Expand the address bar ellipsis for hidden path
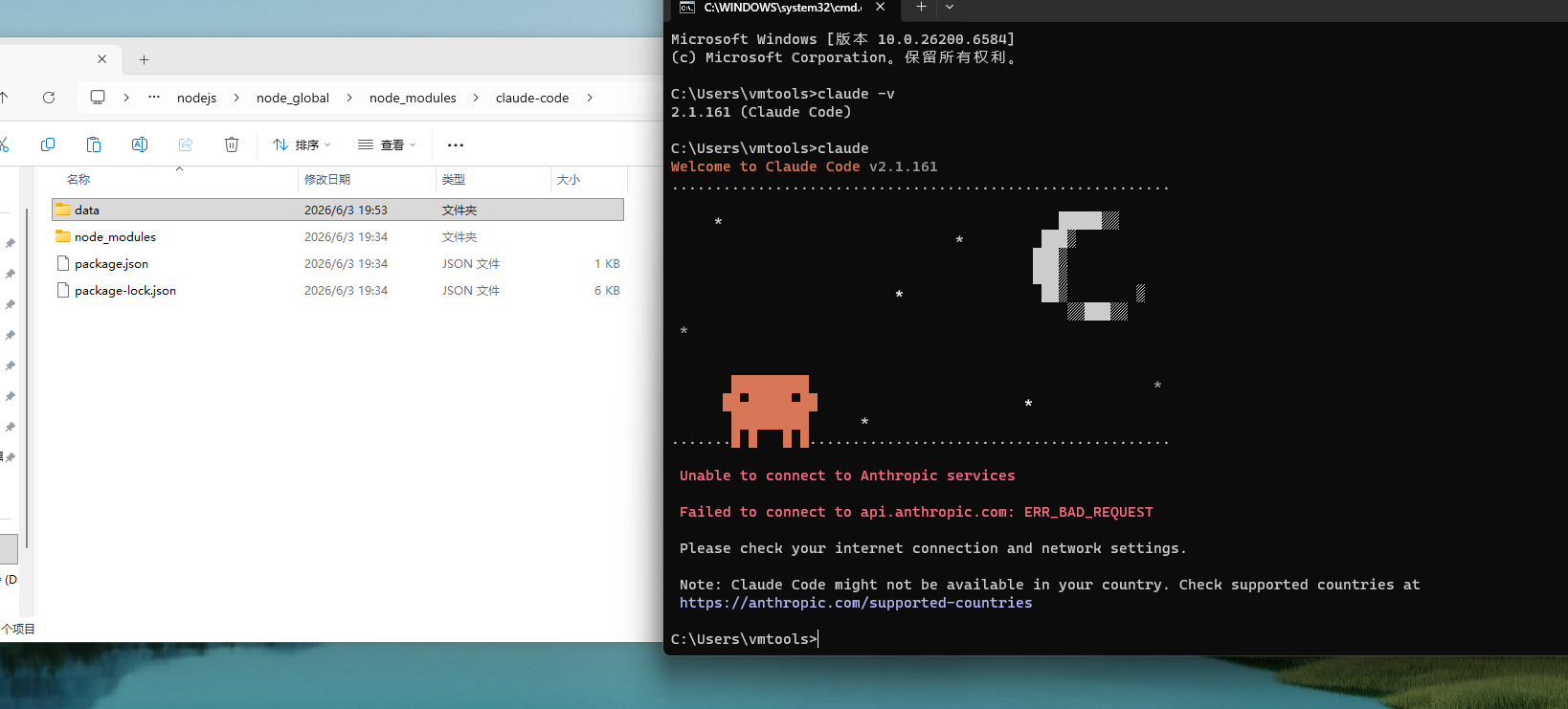Screen dimensions: 1568x709 coord(154,98)
